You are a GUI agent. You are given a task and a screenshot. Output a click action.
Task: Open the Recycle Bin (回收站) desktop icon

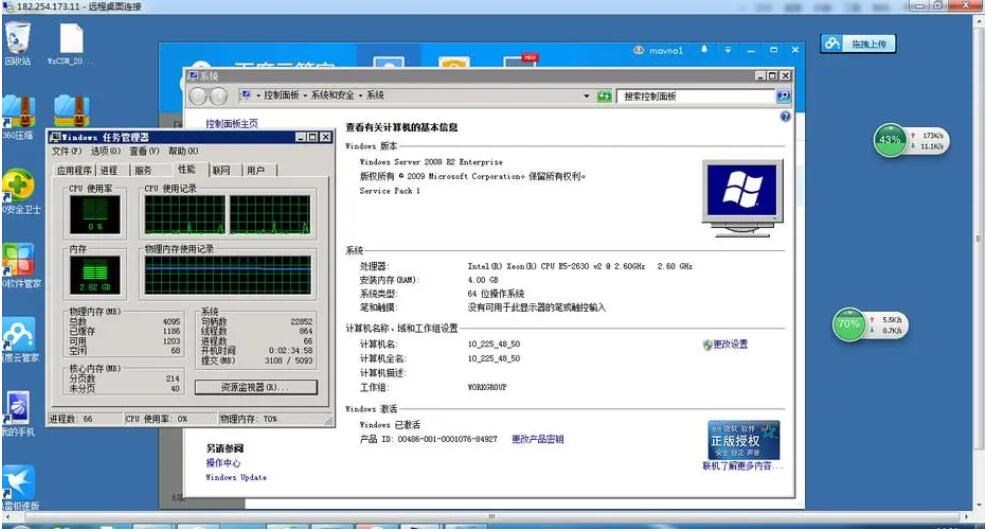(17, 38)
